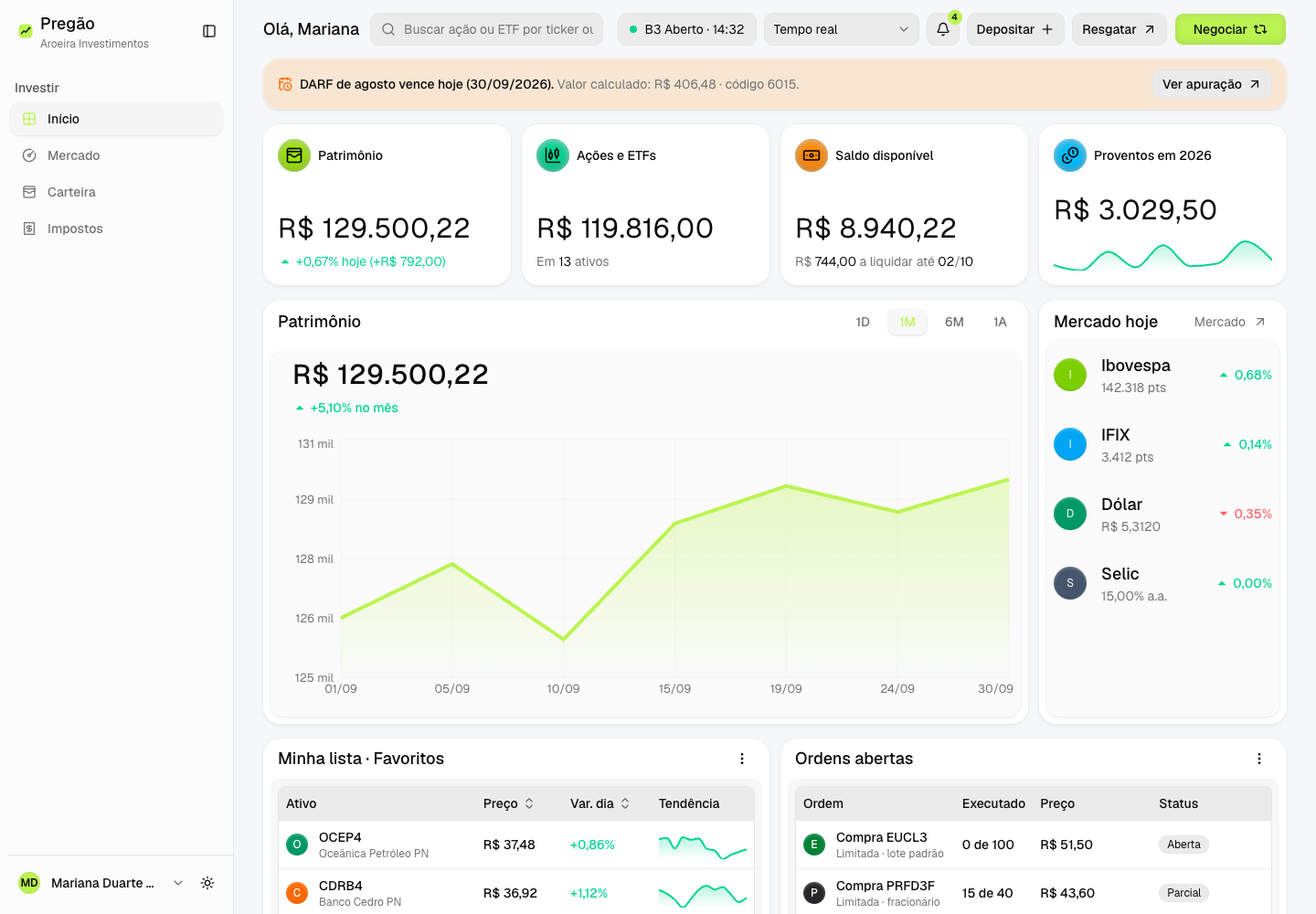Click the Negociar button

(x=1230, y=29)
